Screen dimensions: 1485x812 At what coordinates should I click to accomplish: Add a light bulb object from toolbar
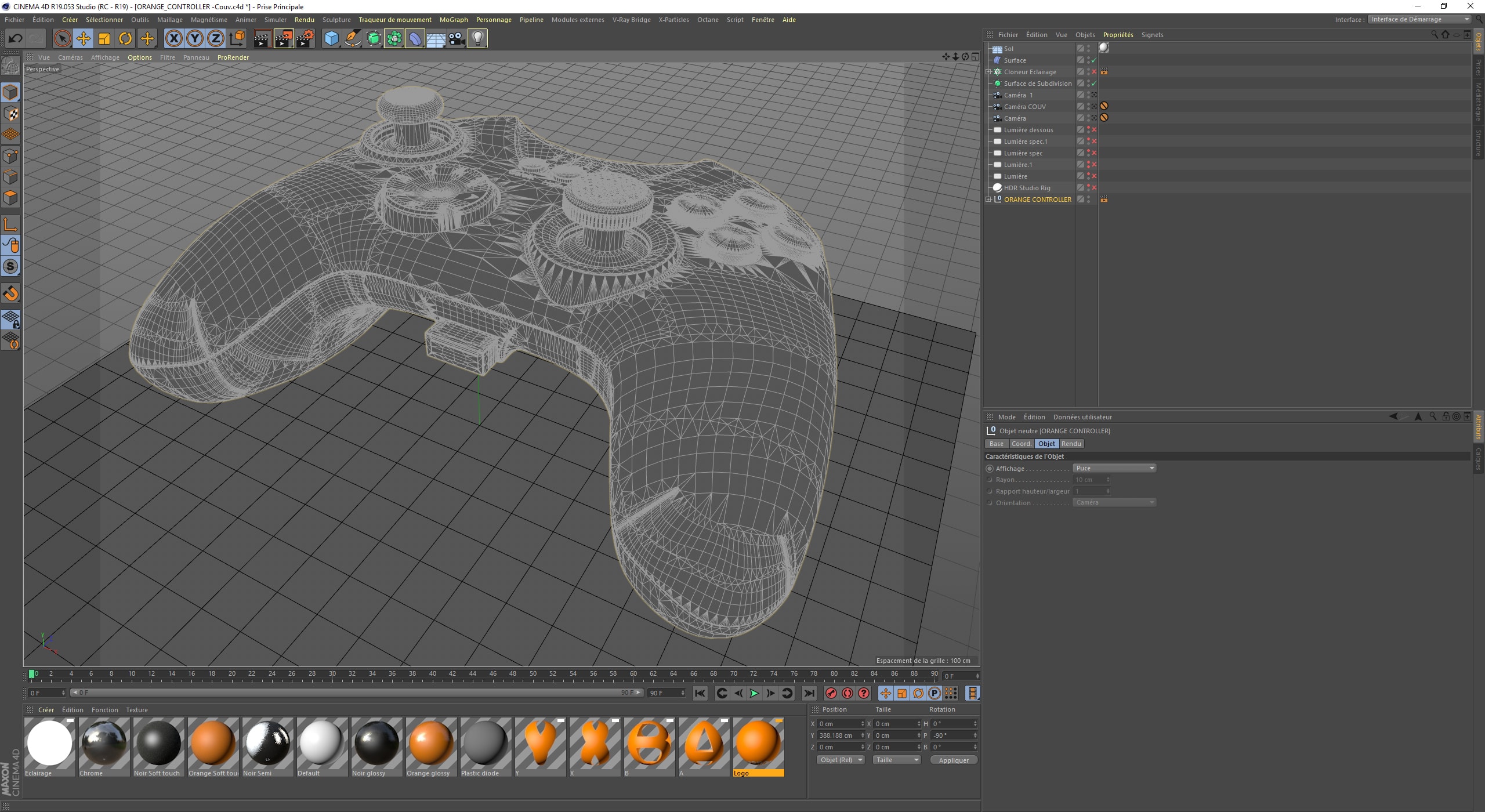477,39
